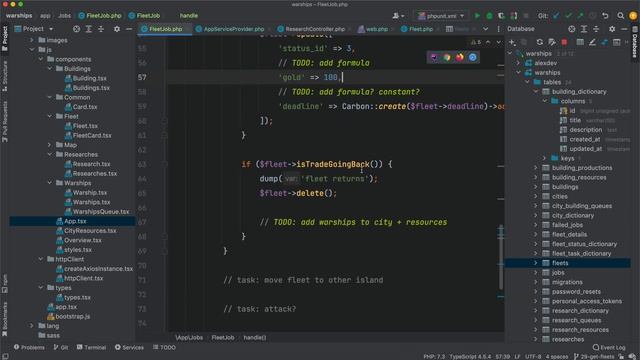
Task: Expand the lang folder
Action: point(32,326)
